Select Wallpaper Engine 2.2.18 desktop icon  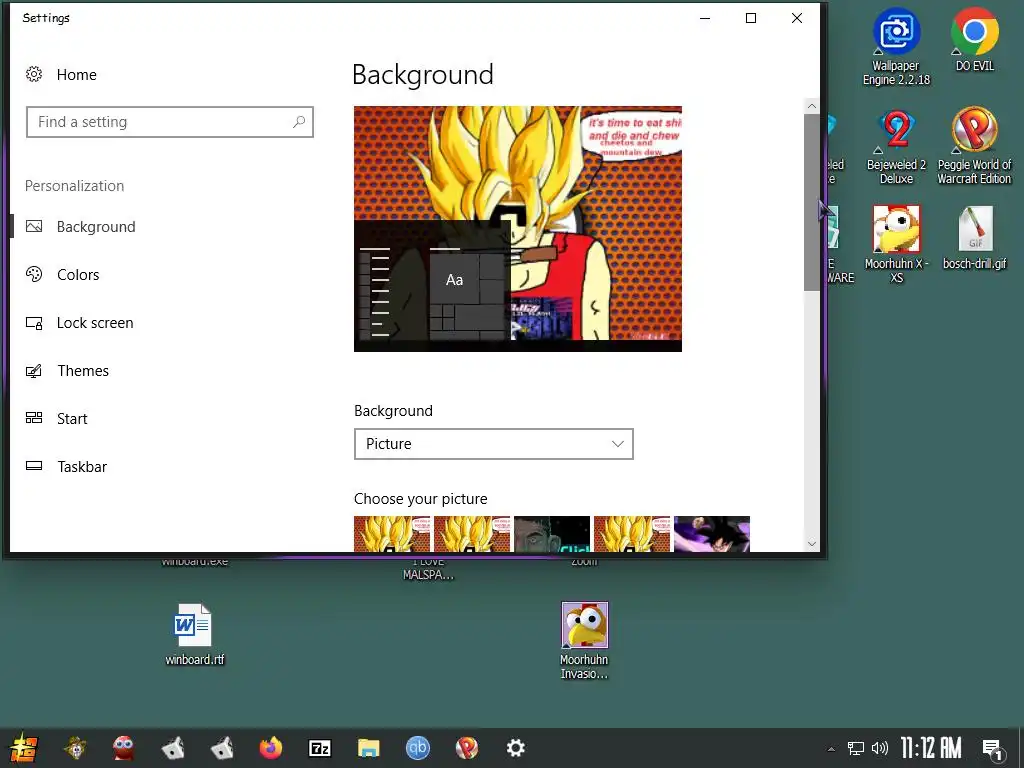896,46
